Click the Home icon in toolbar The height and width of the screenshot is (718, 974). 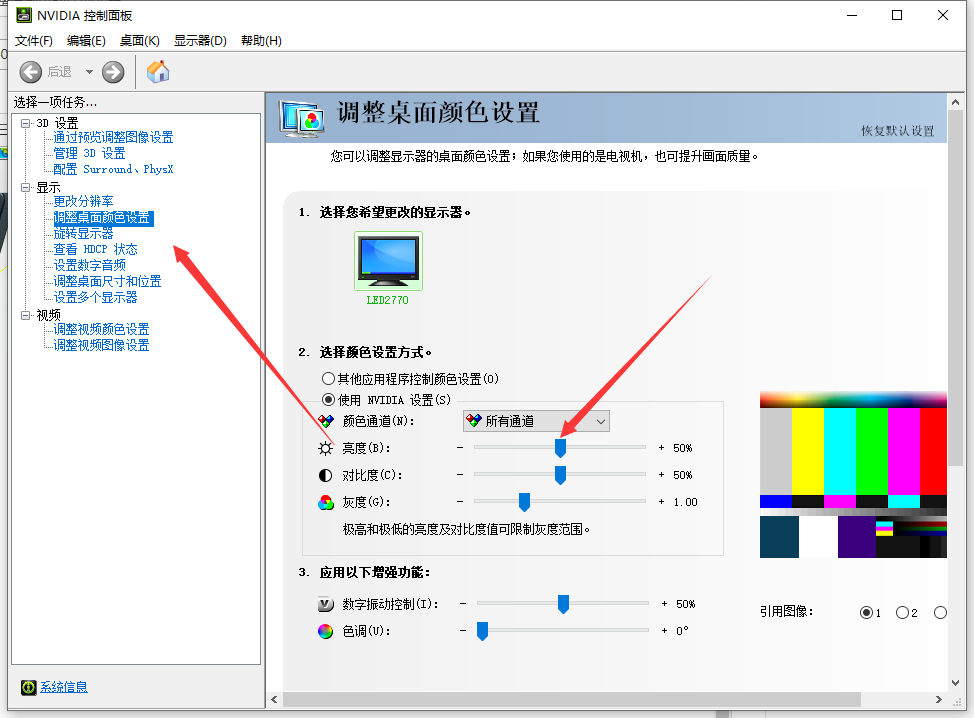click(158, 71)
